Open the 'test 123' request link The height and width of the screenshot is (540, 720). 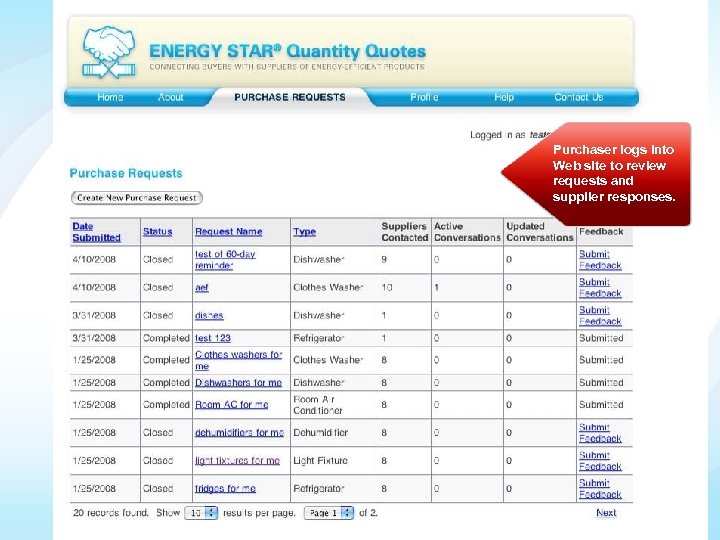pos(213,338)
